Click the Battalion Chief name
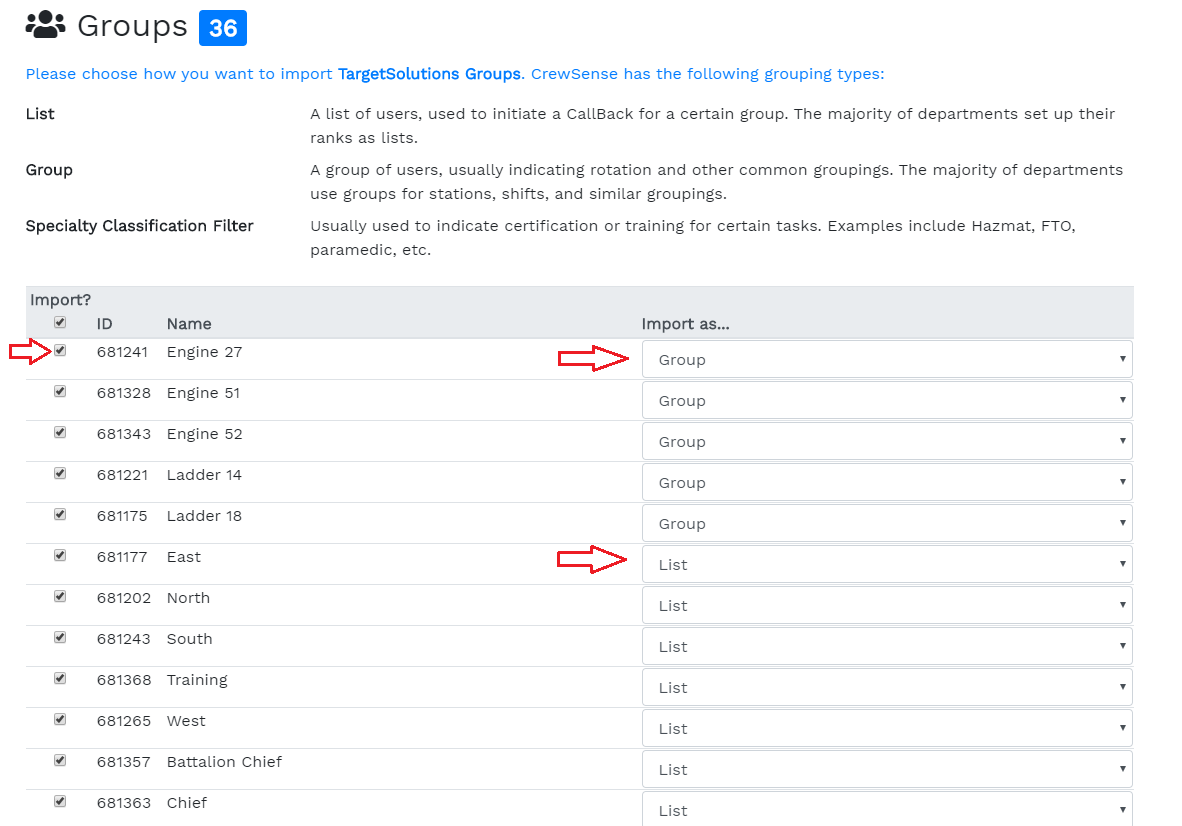Image resolution: width=1182 pixels, height=826 pixels. pos(224,762)
